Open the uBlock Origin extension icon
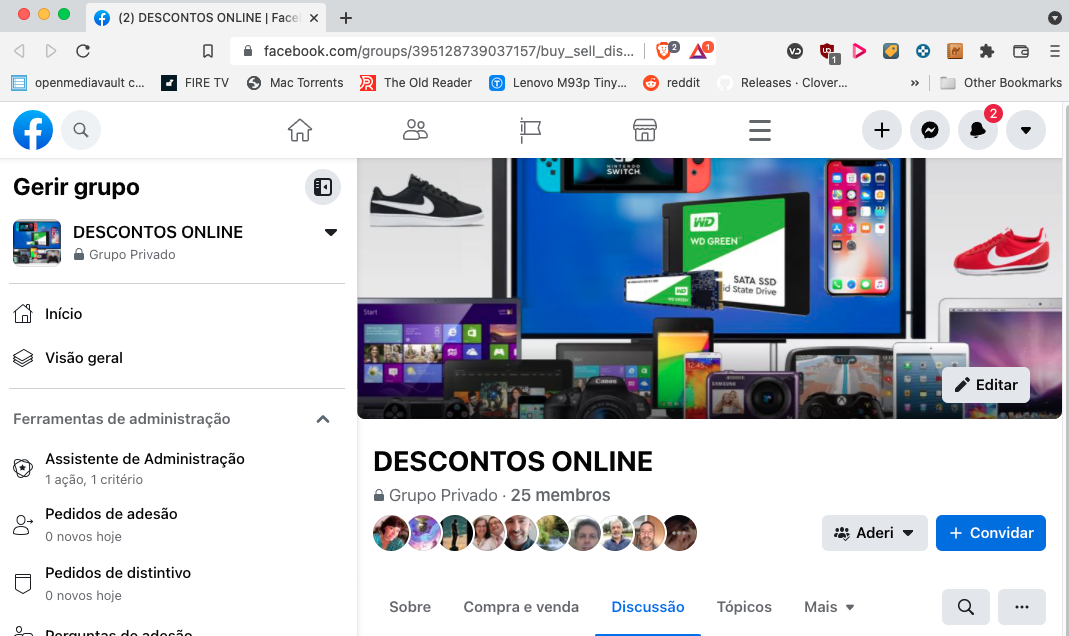 828,52
